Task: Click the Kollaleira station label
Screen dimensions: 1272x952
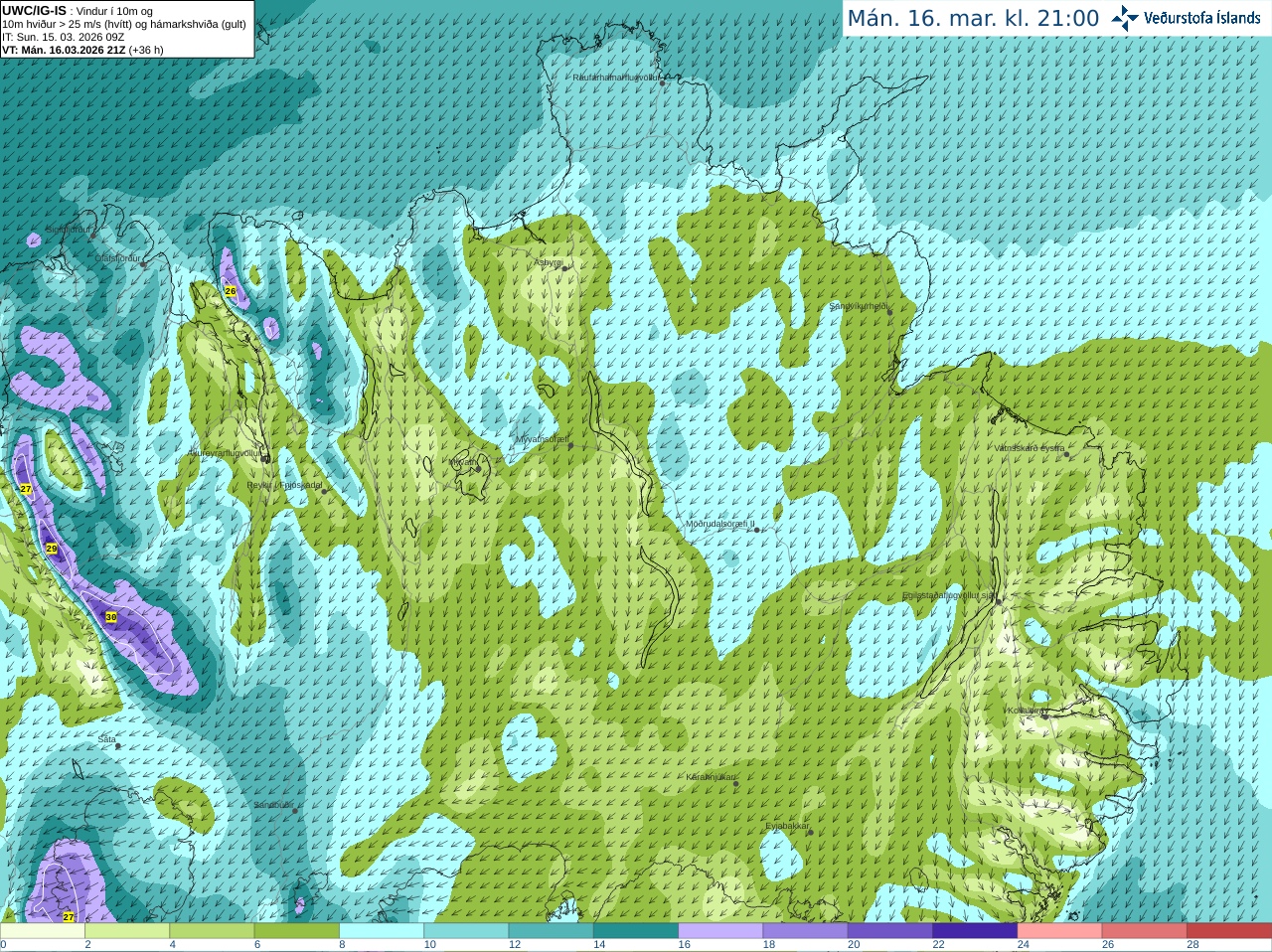Action: click(1025, 711)
